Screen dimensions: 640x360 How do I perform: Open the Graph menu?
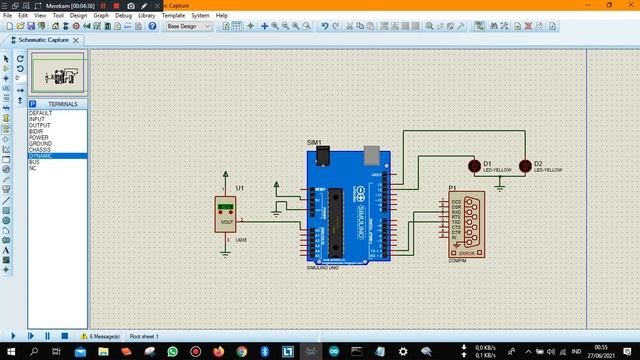[x=101, y=16]
